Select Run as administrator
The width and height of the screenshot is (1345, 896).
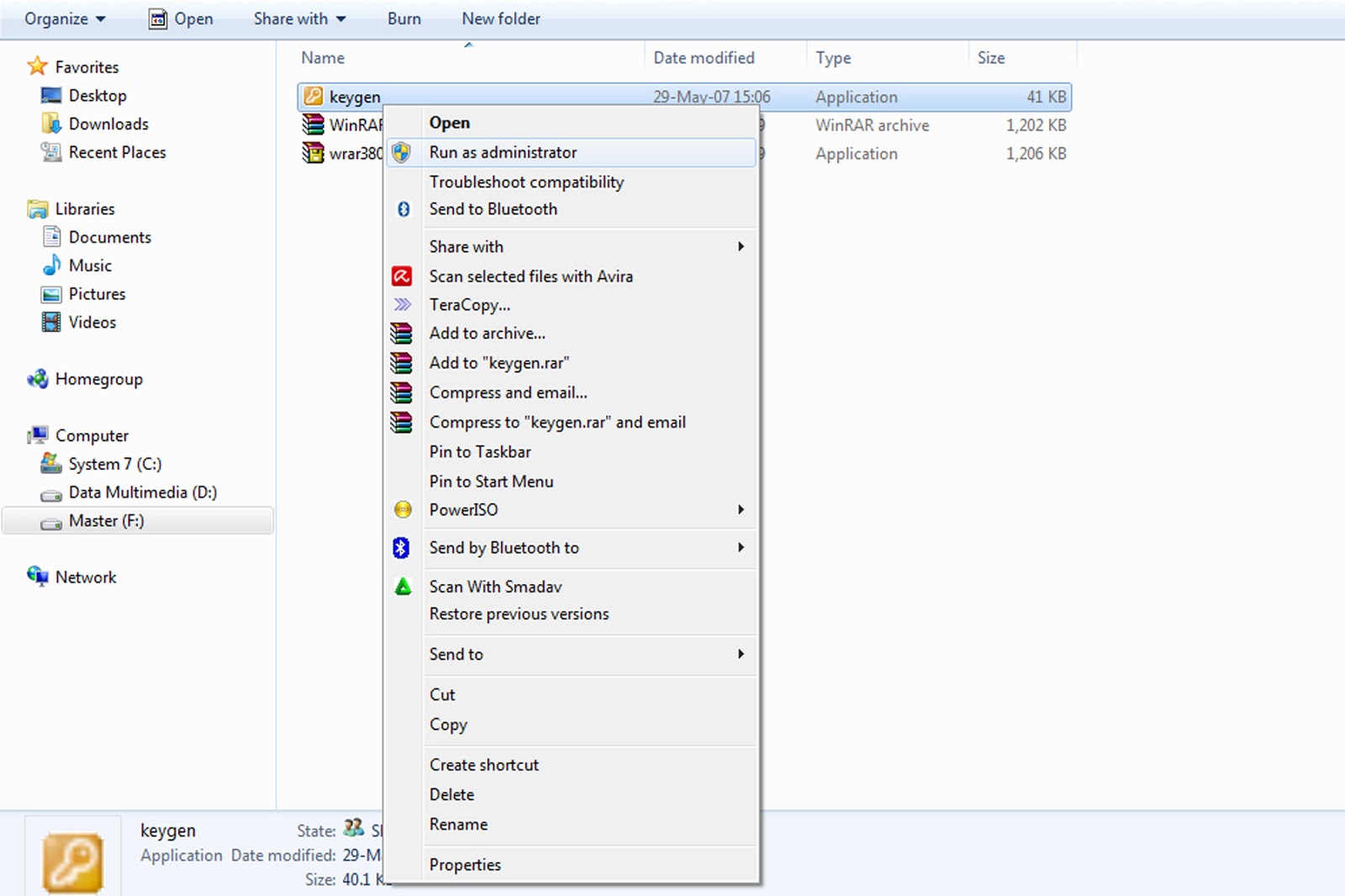coord(572,152)
